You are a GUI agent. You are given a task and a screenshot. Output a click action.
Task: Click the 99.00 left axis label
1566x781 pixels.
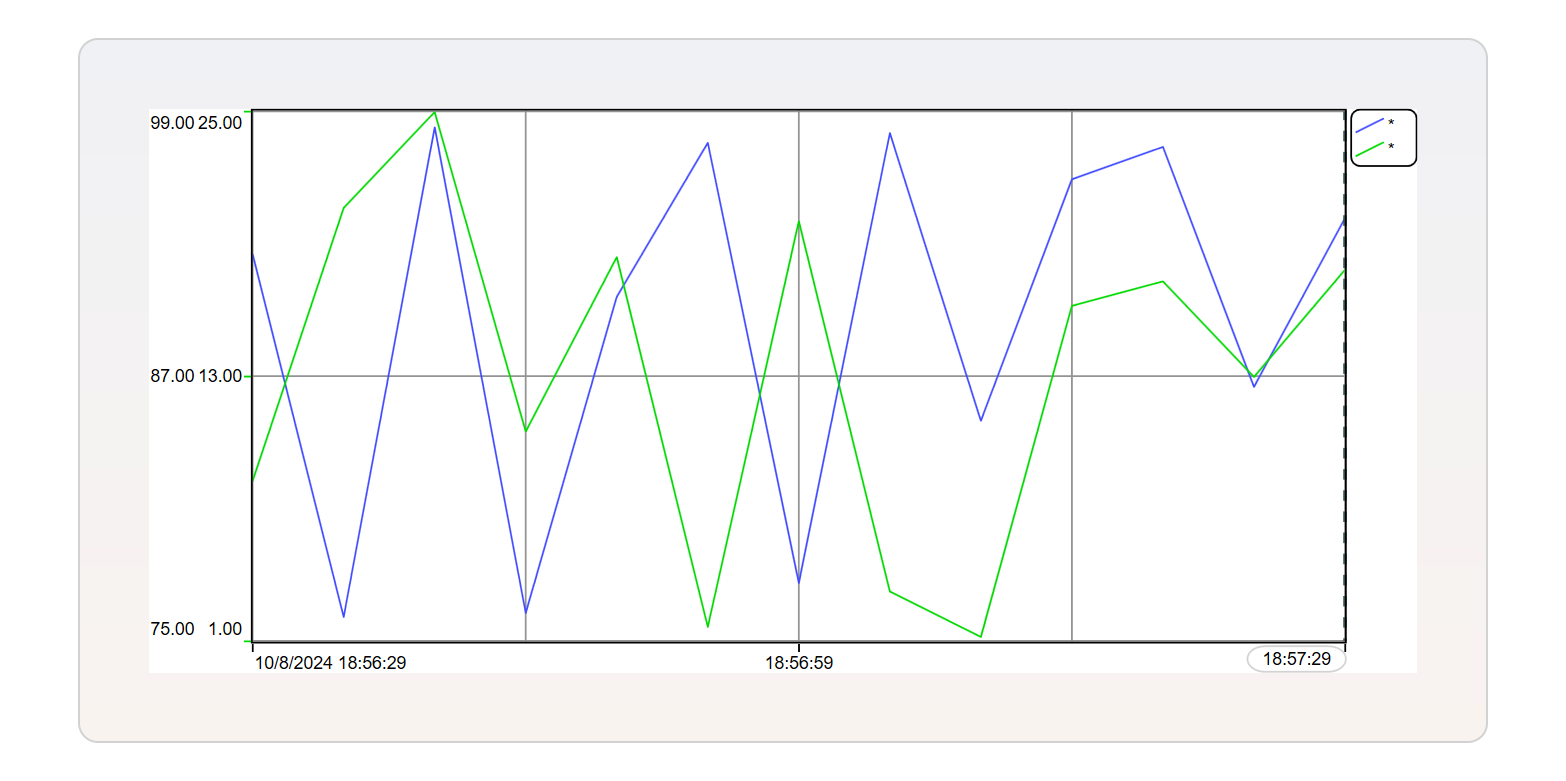click(x=172, y=123)
